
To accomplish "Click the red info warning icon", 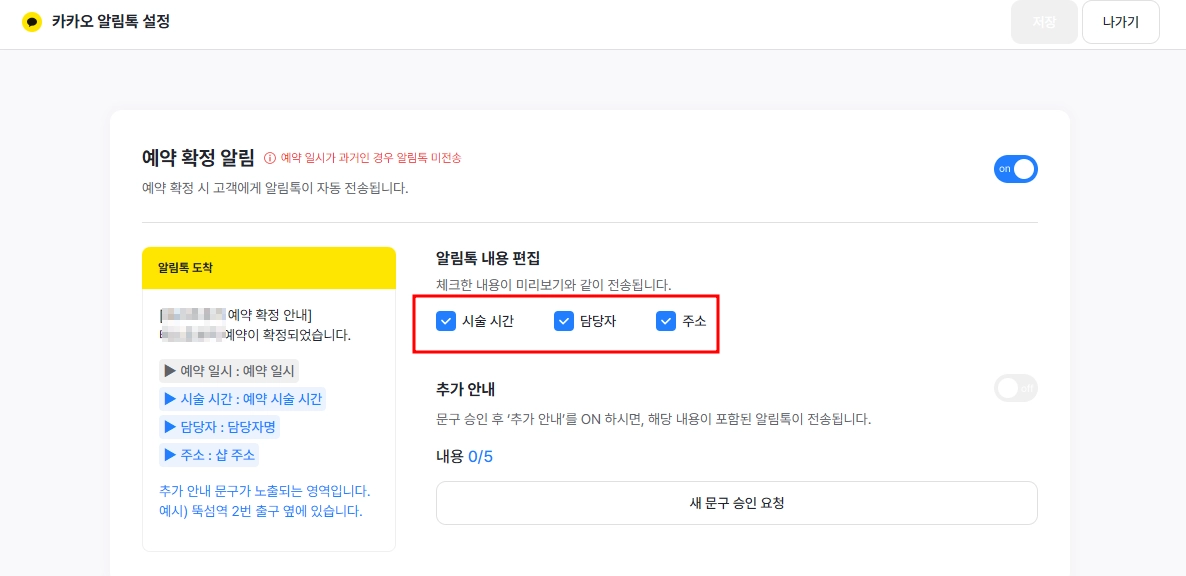I will coord(269,158).
